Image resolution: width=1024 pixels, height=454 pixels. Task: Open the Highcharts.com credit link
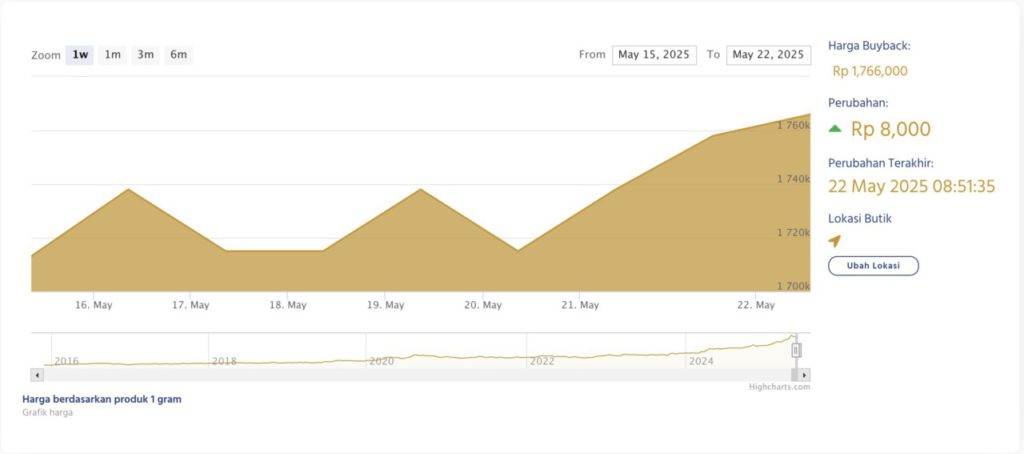[x=779, y=387]
